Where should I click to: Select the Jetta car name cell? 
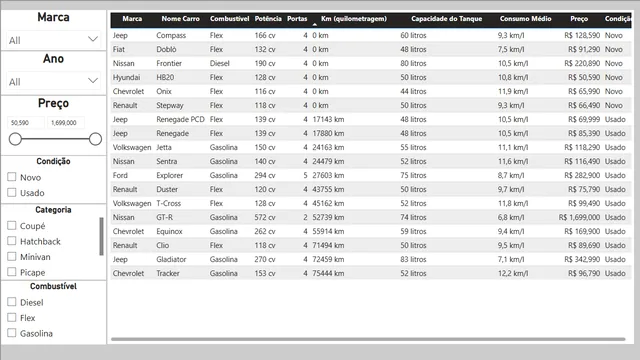point(164,147)
